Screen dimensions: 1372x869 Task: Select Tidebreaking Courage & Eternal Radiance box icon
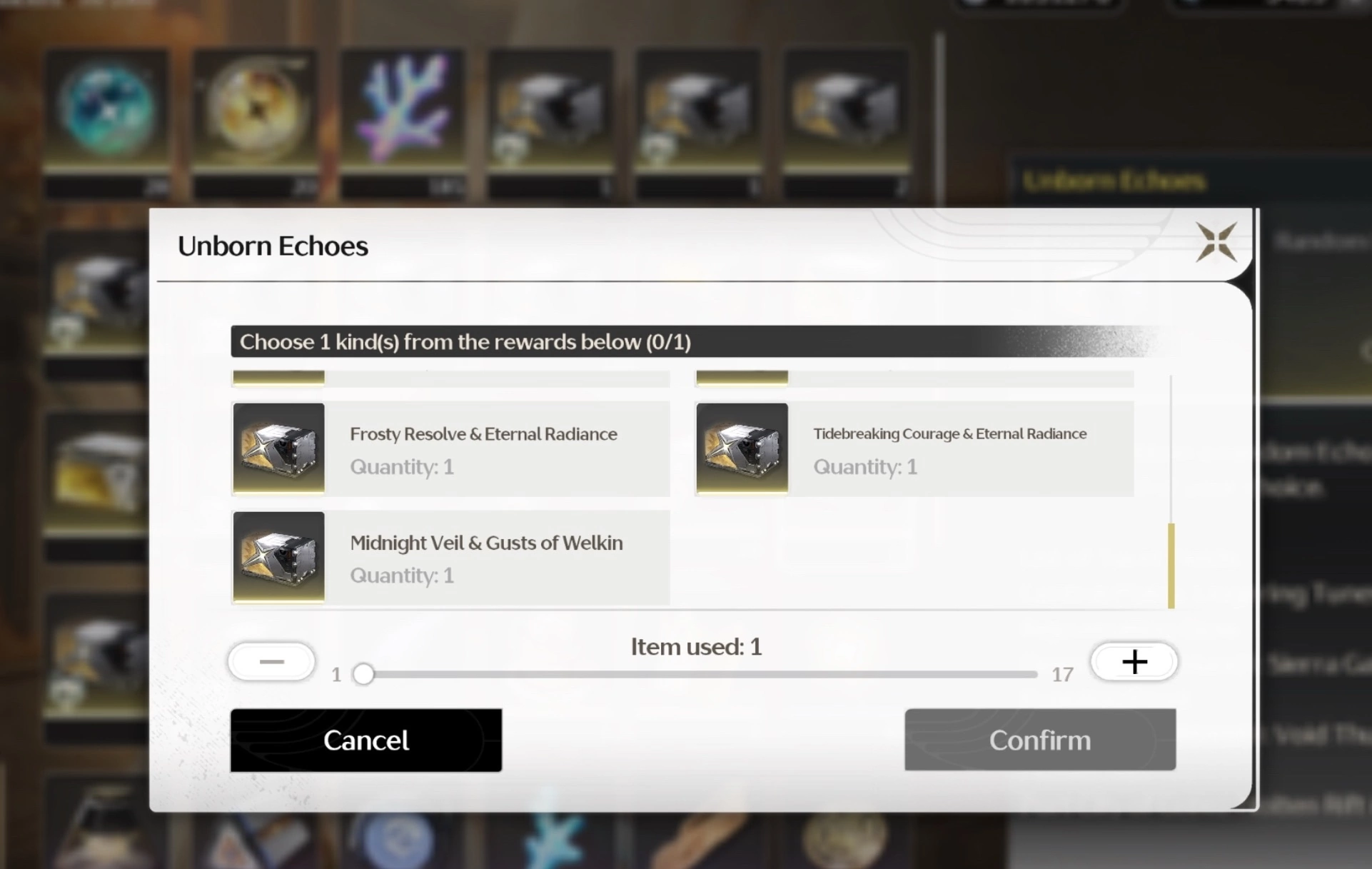point(742,448)
